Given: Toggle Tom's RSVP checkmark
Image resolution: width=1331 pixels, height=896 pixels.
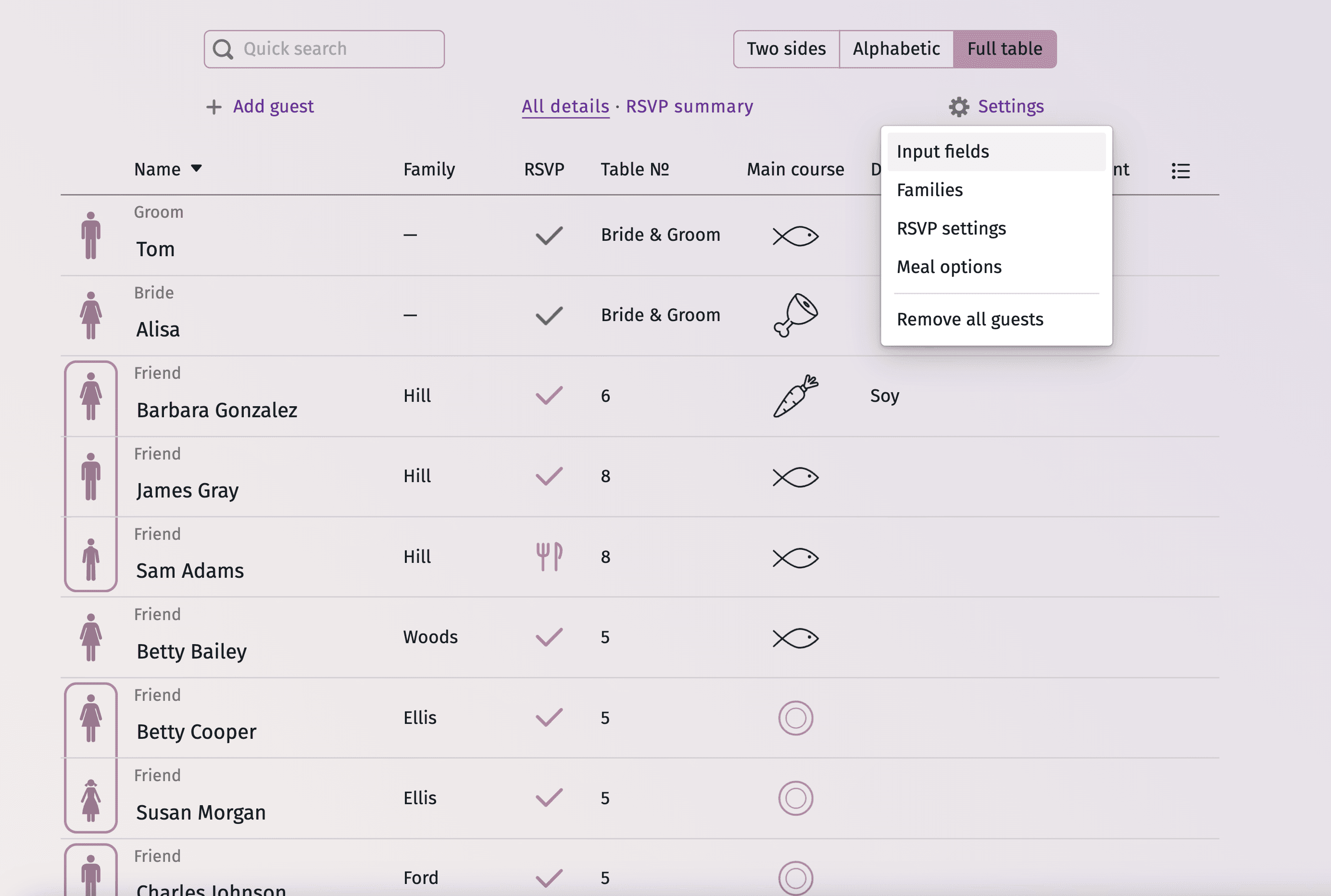Looking at the screenshot, I should click(549, 236).
